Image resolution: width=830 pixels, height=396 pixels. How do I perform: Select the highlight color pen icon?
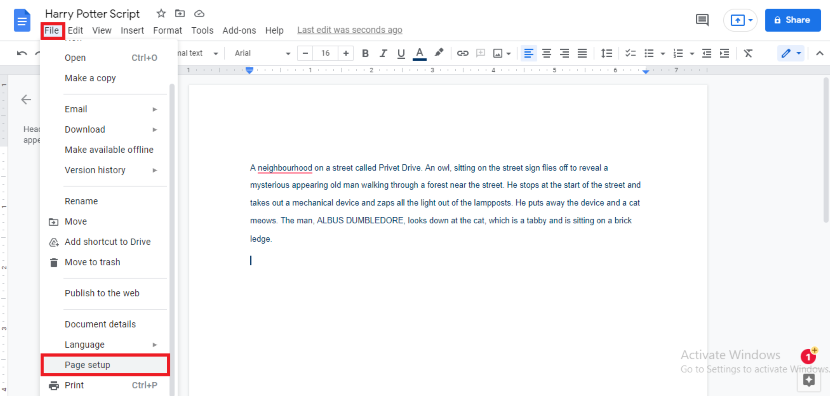(x=438, y=53)
